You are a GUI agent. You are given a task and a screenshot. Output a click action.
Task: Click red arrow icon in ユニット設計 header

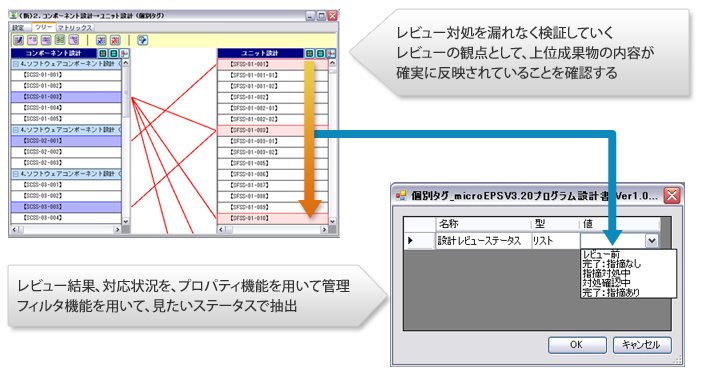[x=331, y=53]
